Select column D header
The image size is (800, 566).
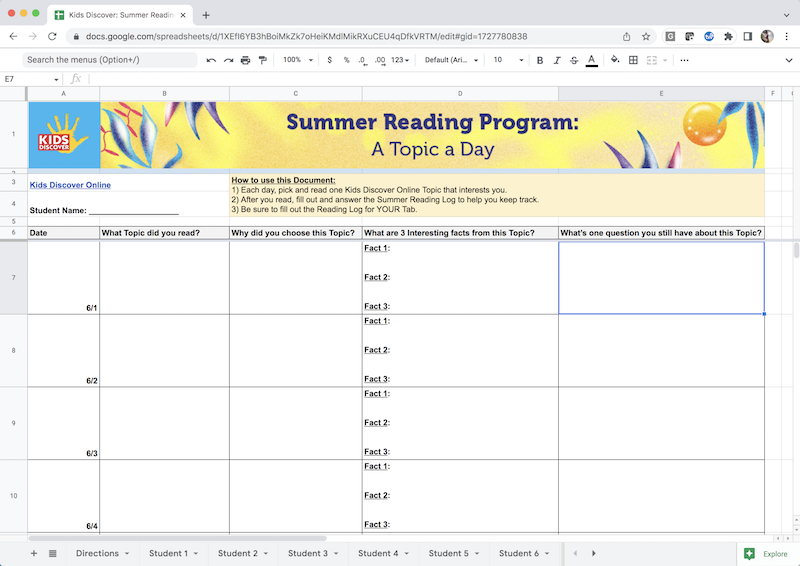460,93
